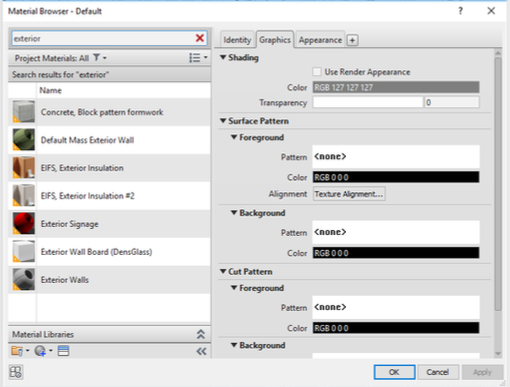Change the material list view options
This screenshot has width=510, height=387.
coord(198,58)
